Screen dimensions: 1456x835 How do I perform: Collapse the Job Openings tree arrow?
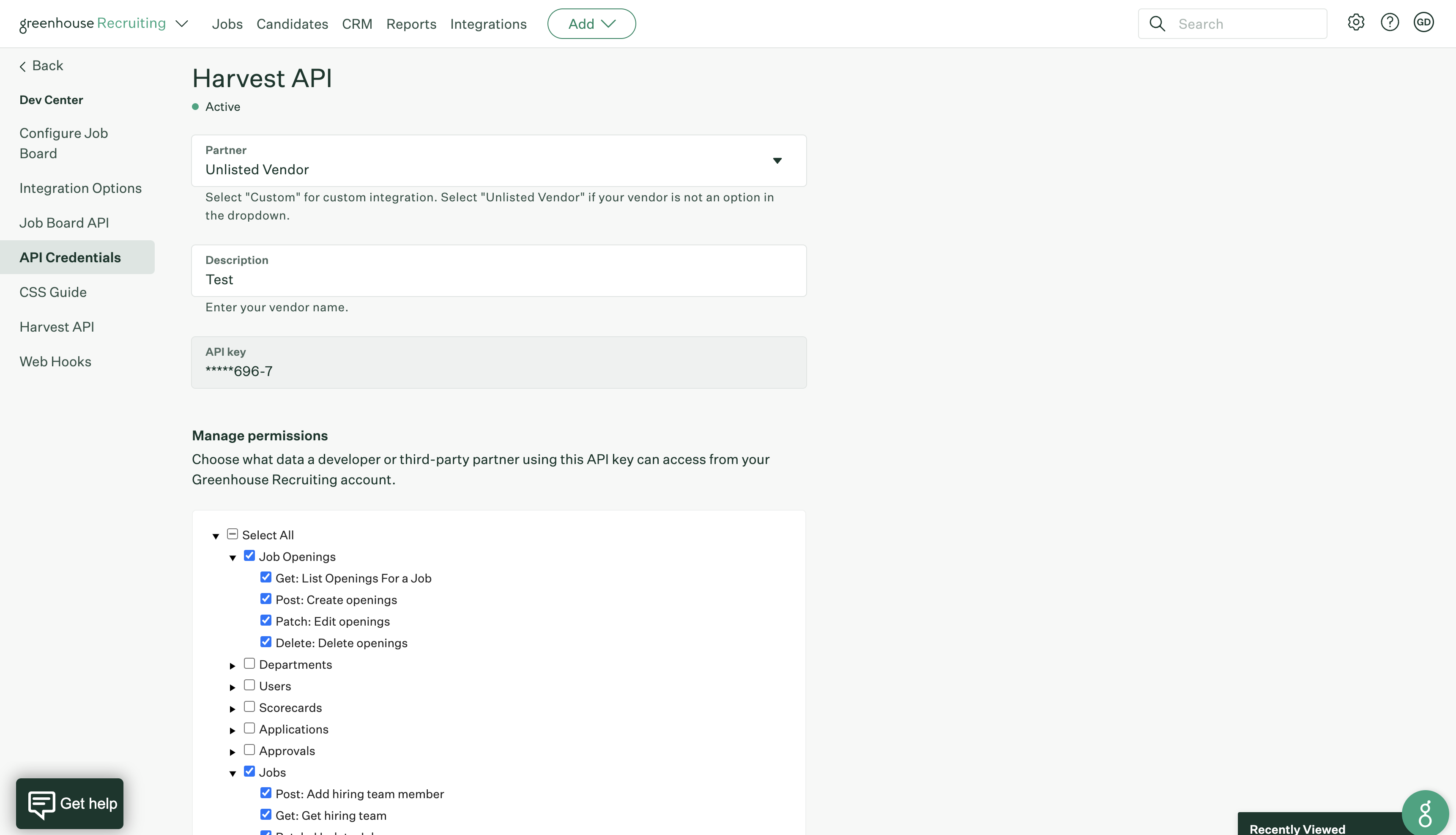pyautogui.click(x=233, y=558)
